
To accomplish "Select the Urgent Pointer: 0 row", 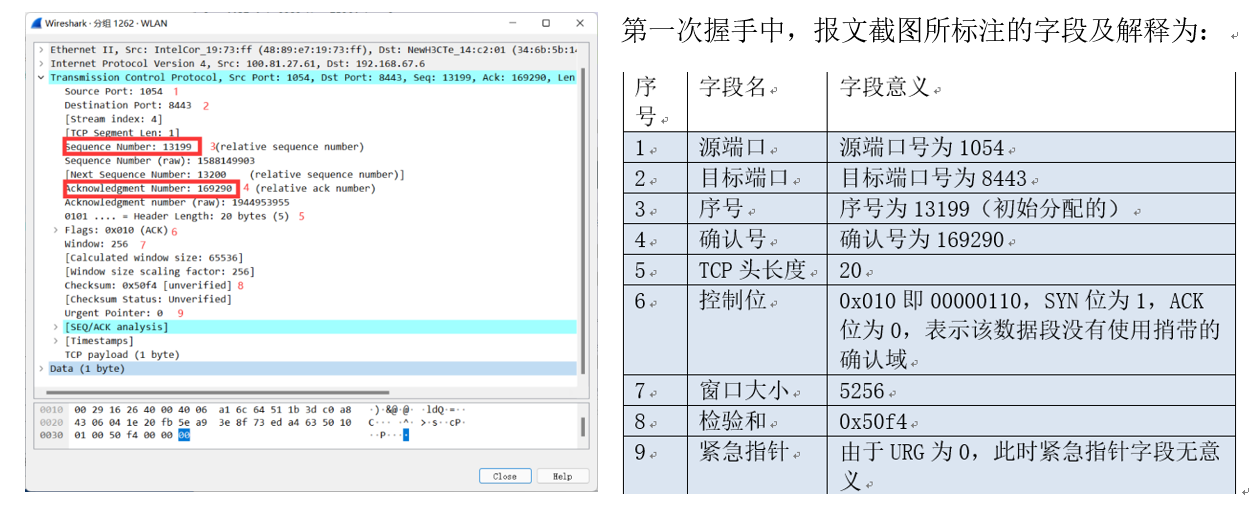I will click(x=113, y=313).
